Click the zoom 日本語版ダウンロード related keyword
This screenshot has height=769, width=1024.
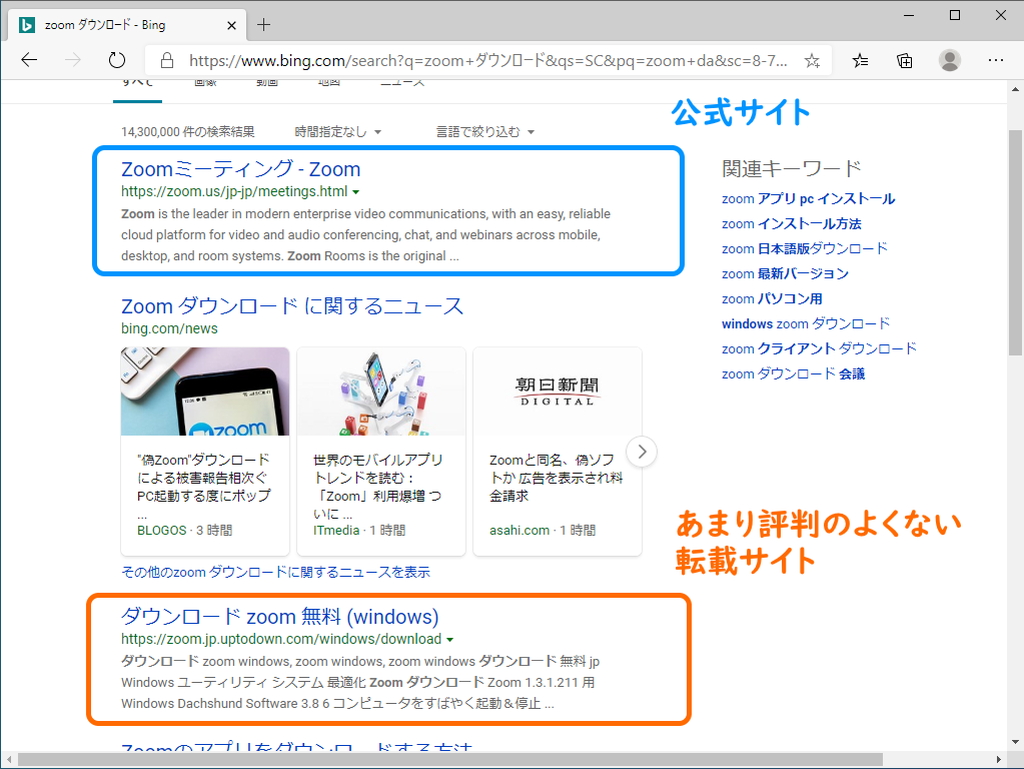804,248
